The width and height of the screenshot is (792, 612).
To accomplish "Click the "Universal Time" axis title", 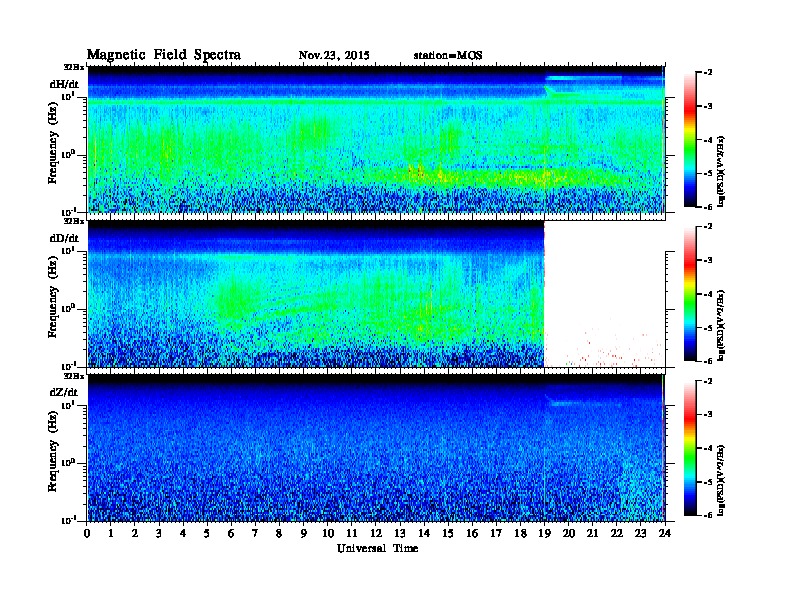I will [x=377, y=548].
